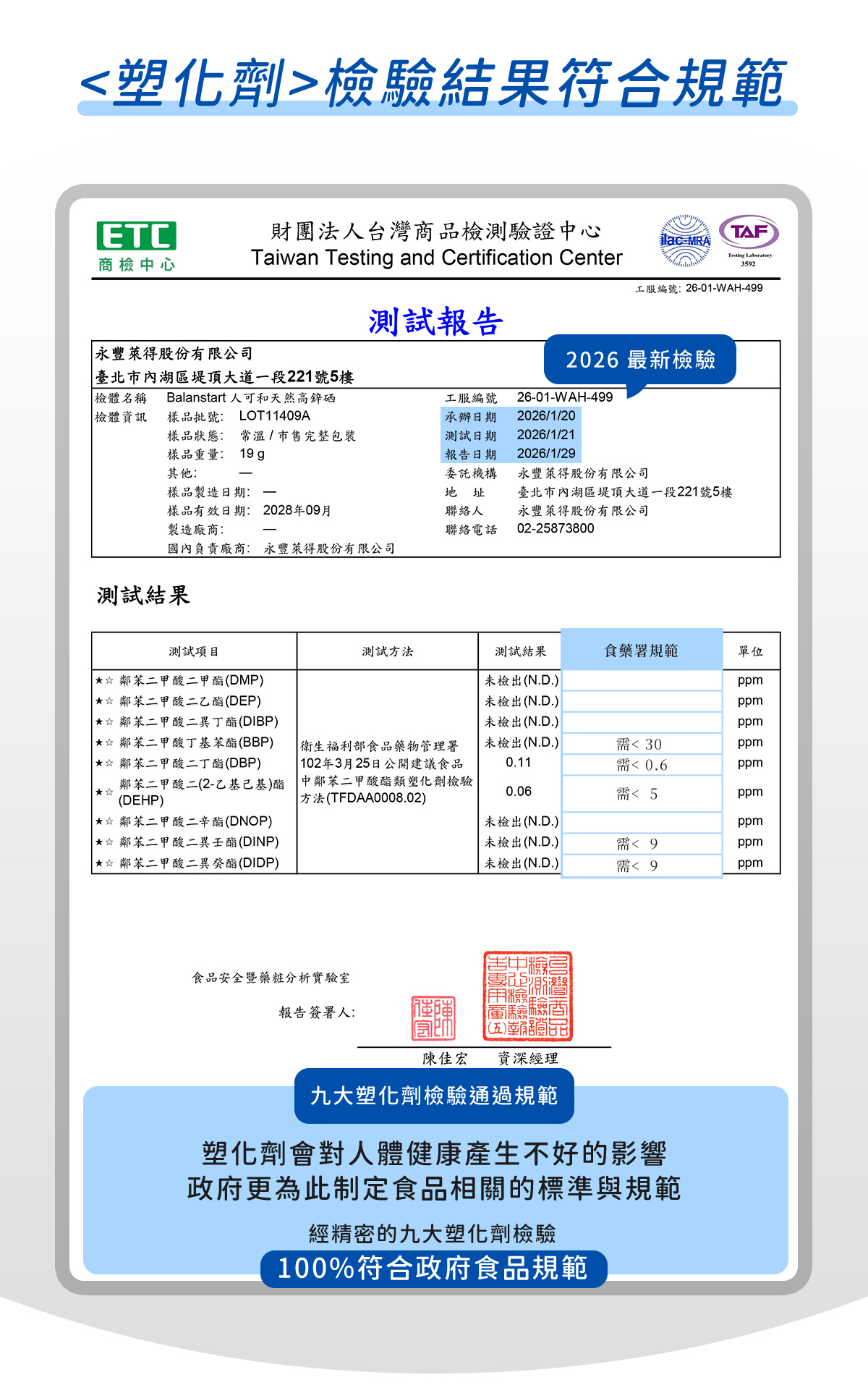The height and width of the screenshot is (1393, 868).
Task: Click the '測試方法' column header
Action: [388, 651]
